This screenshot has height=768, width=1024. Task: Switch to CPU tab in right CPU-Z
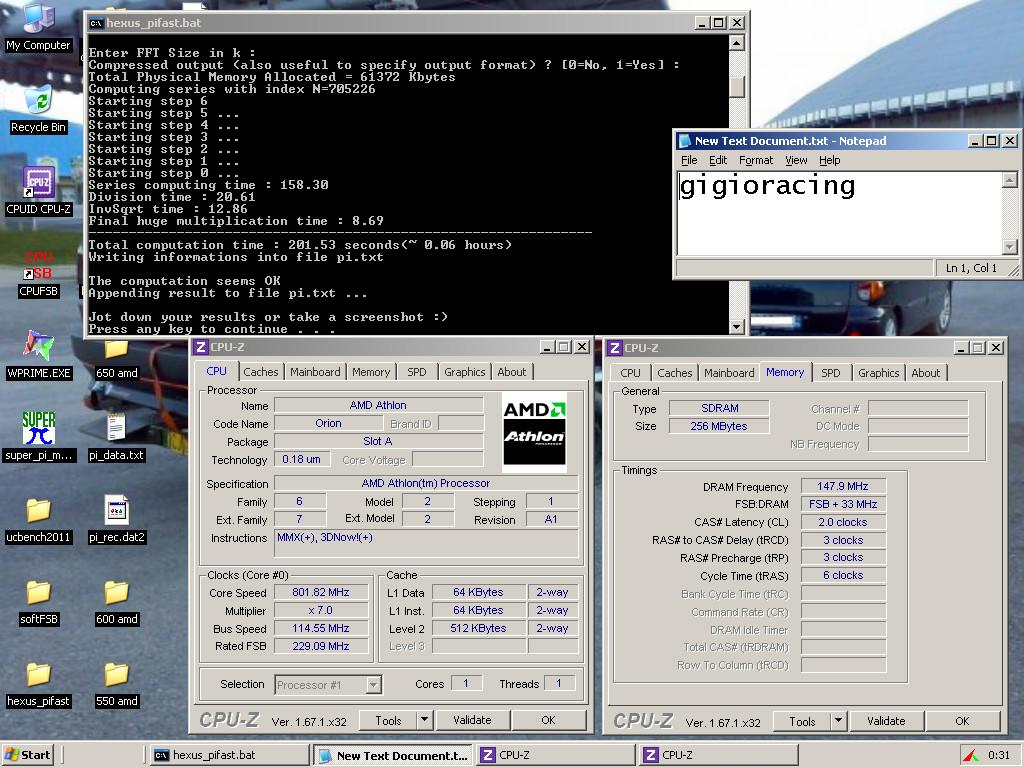630,373
